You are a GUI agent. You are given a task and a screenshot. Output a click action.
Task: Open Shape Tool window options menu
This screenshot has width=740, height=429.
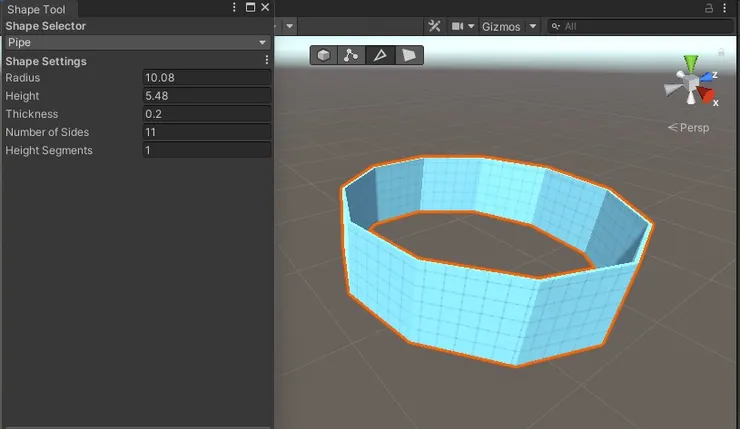click(x=235, y=7)
